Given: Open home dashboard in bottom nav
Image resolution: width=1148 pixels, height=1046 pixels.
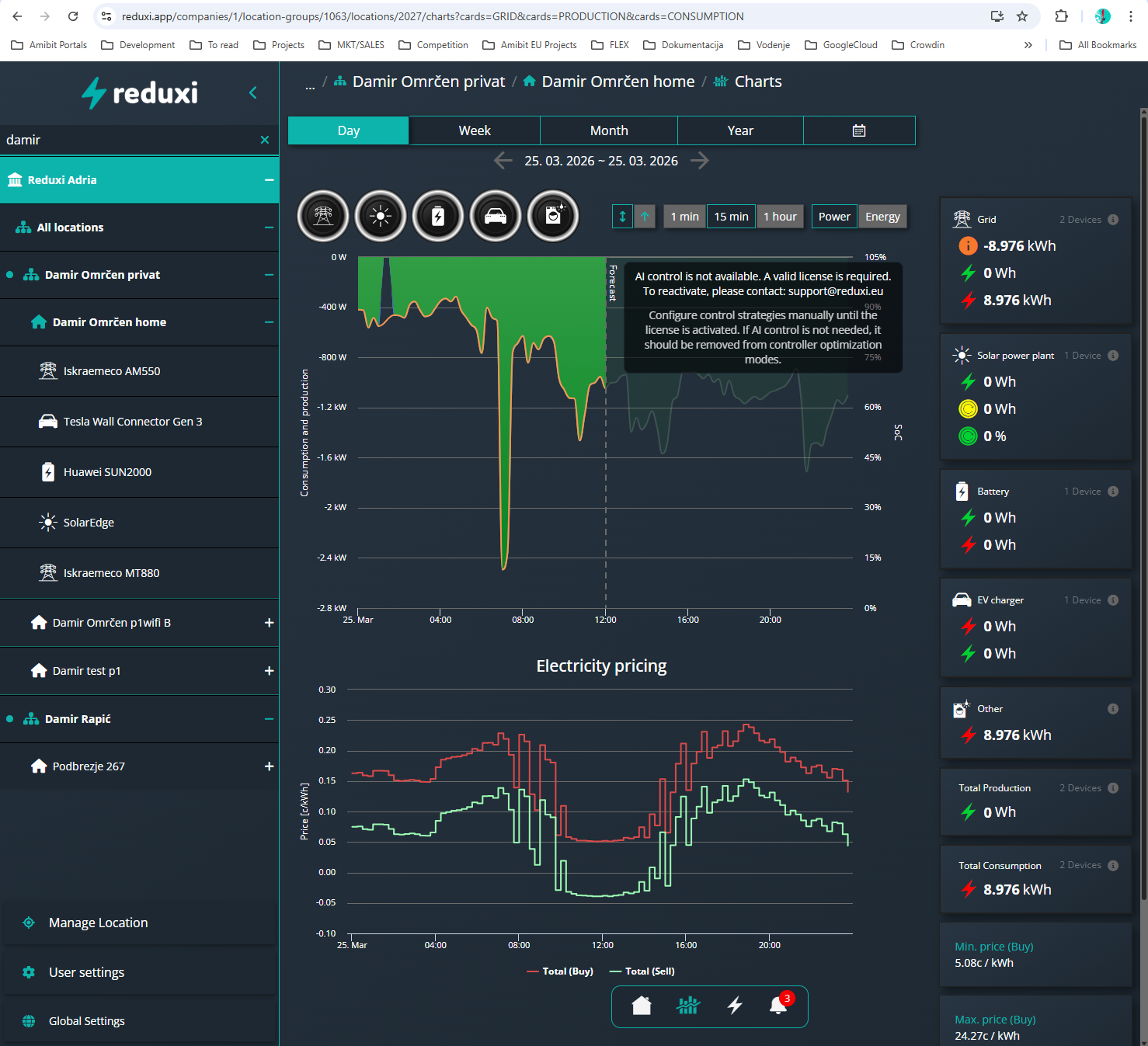Looking at the screenshot, I should click(x=642, y=1006).
